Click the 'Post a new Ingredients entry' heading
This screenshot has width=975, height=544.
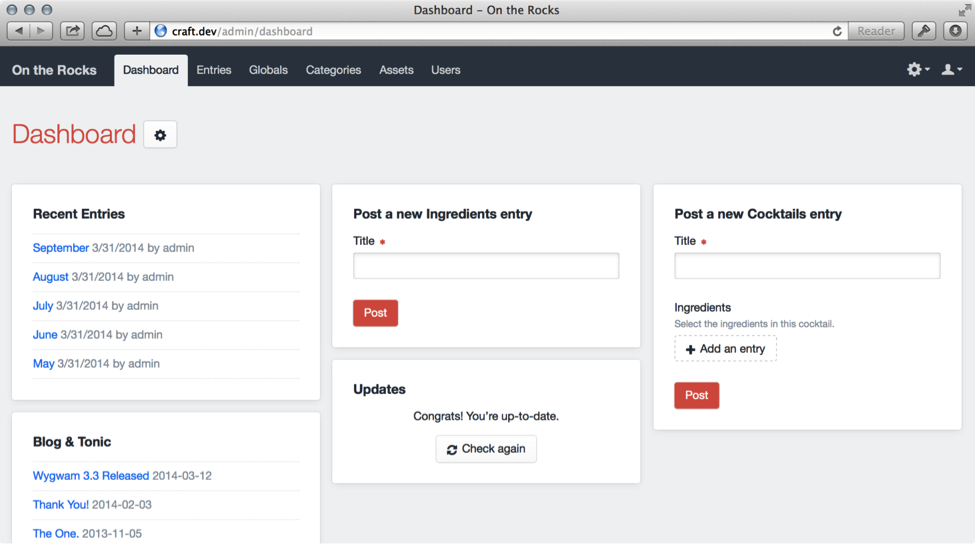(443, 214)
